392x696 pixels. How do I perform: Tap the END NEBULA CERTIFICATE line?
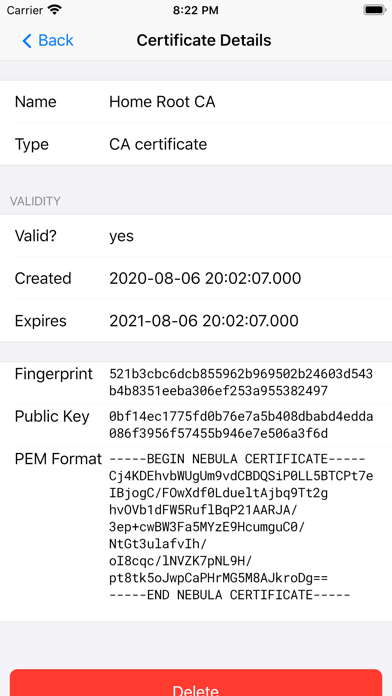(x=230, y=595)
